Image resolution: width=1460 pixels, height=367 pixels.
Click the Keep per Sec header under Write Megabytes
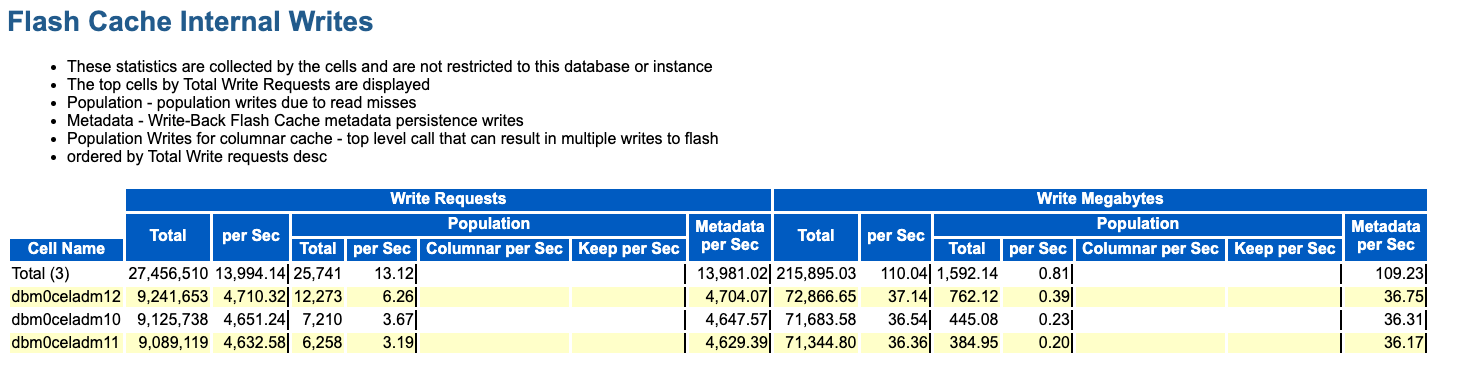tap(1285, 249)
